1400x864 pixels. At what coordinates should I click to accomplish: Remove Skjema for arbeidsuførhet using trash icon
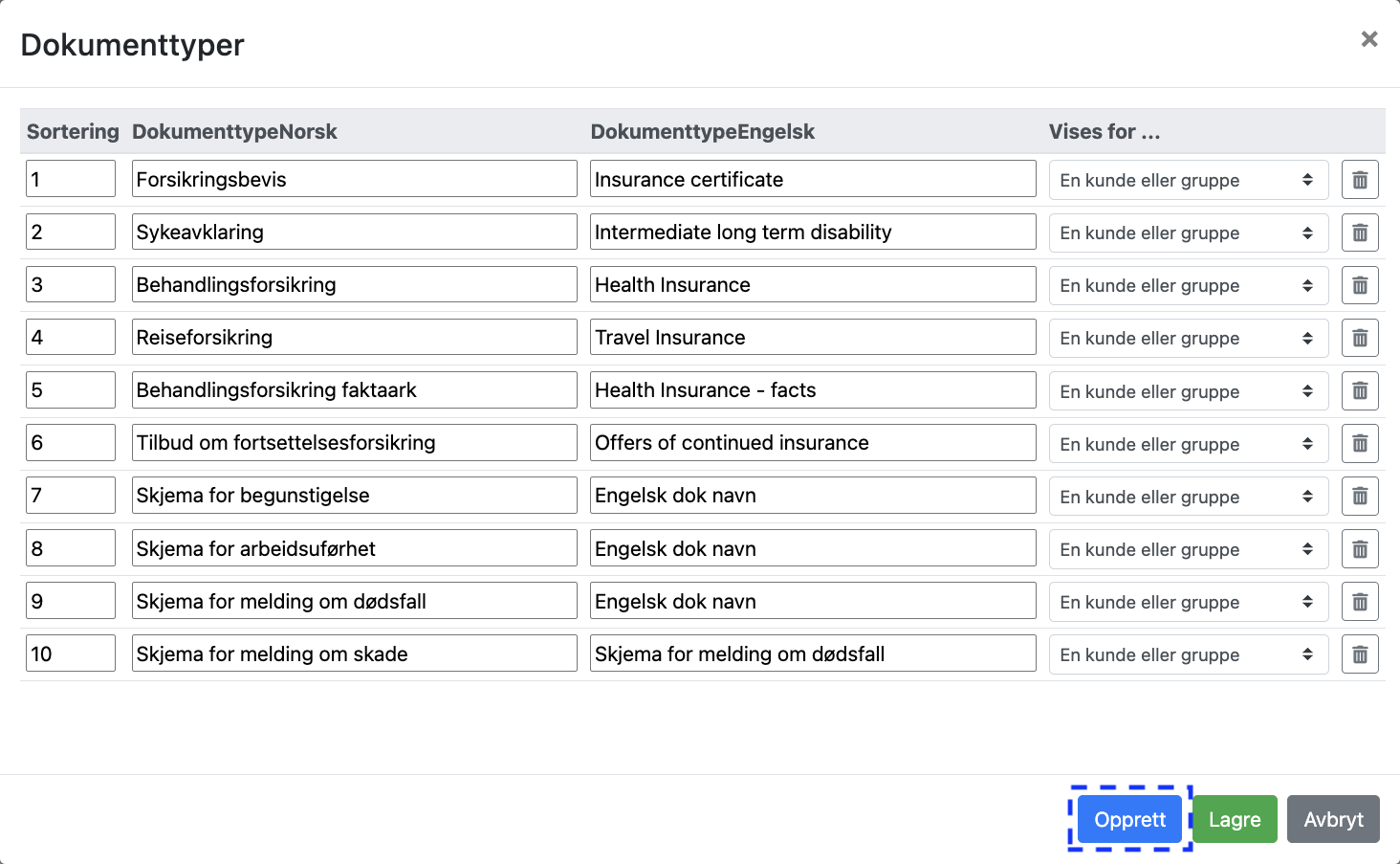click(x=1359, y=549)
